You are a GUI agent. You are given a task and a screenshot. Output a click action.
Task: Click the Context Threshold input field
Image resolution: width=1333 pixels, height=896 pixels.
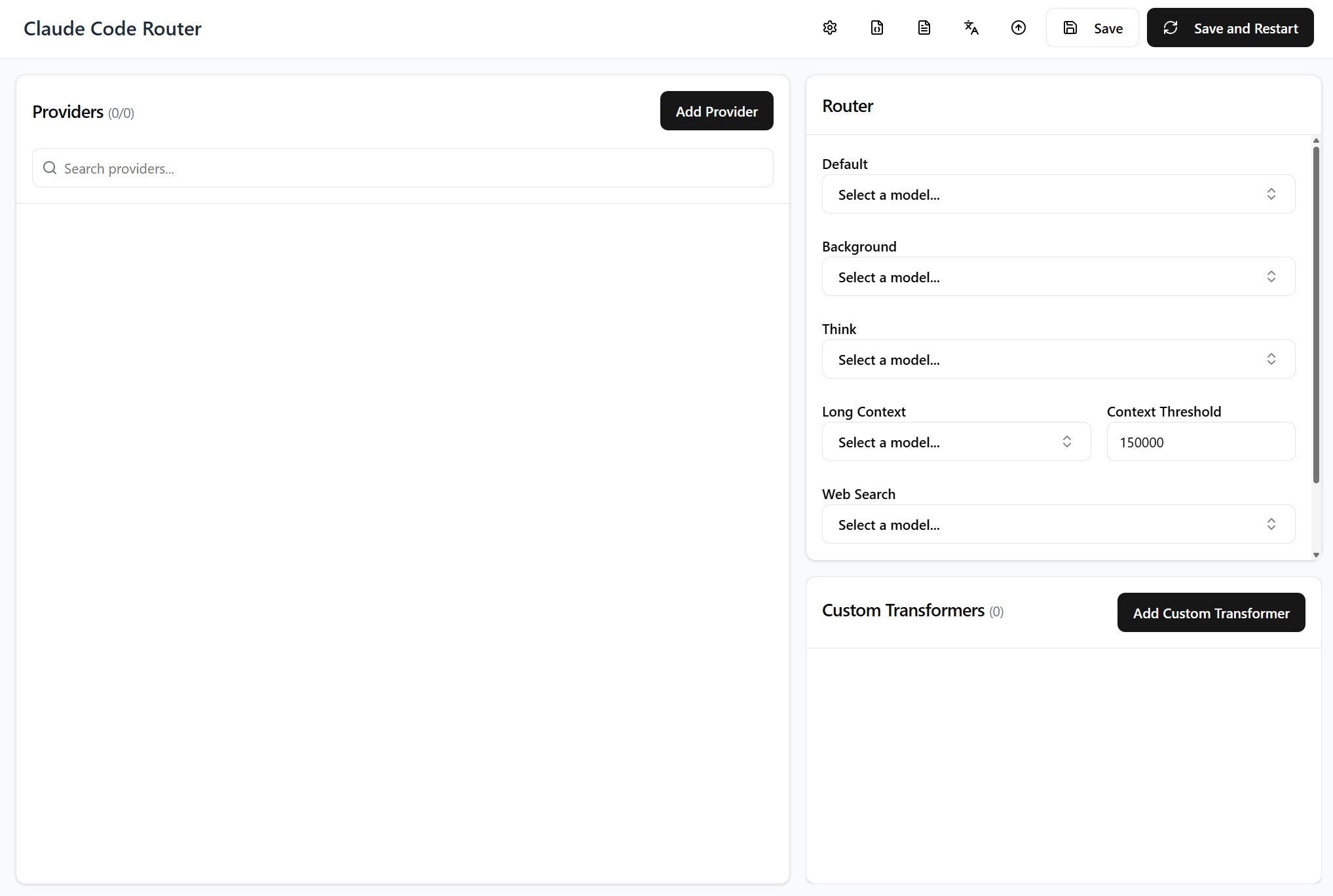pos(1201,441)
